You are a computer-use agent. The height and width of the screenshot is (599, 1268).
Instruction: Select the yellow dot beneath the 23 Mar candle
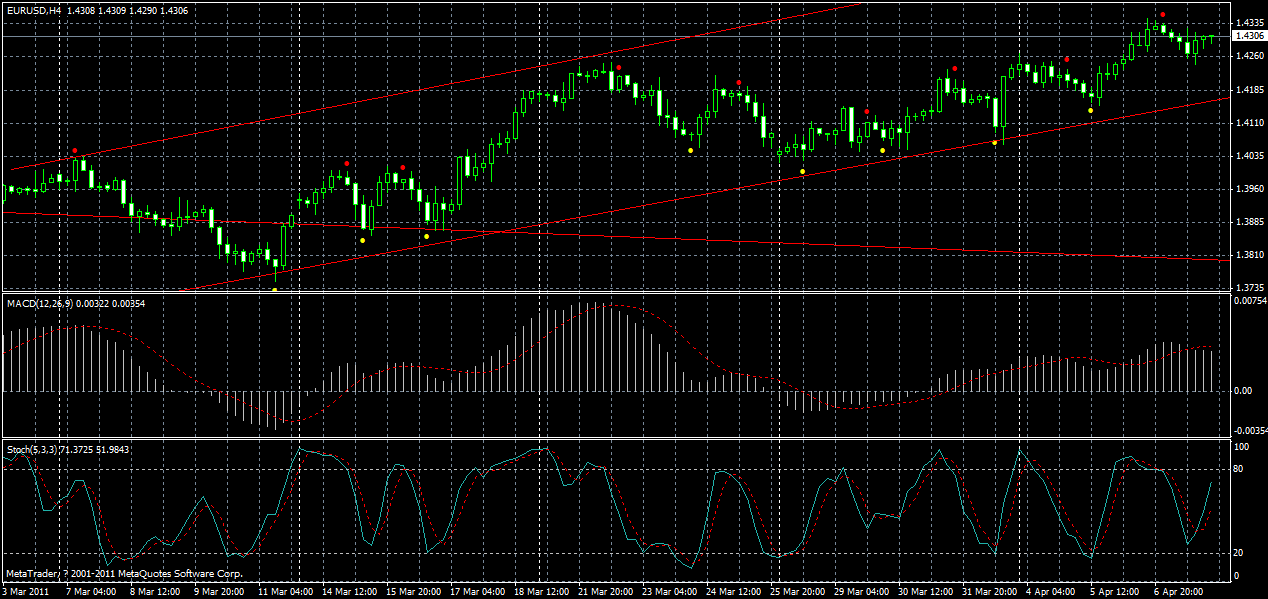[x=690, y=150]
